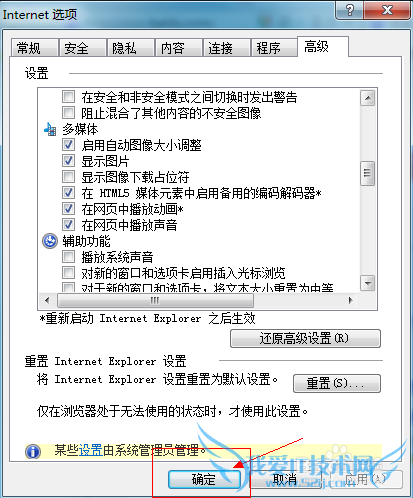Click the scroll up arrow of settings list

368,98
